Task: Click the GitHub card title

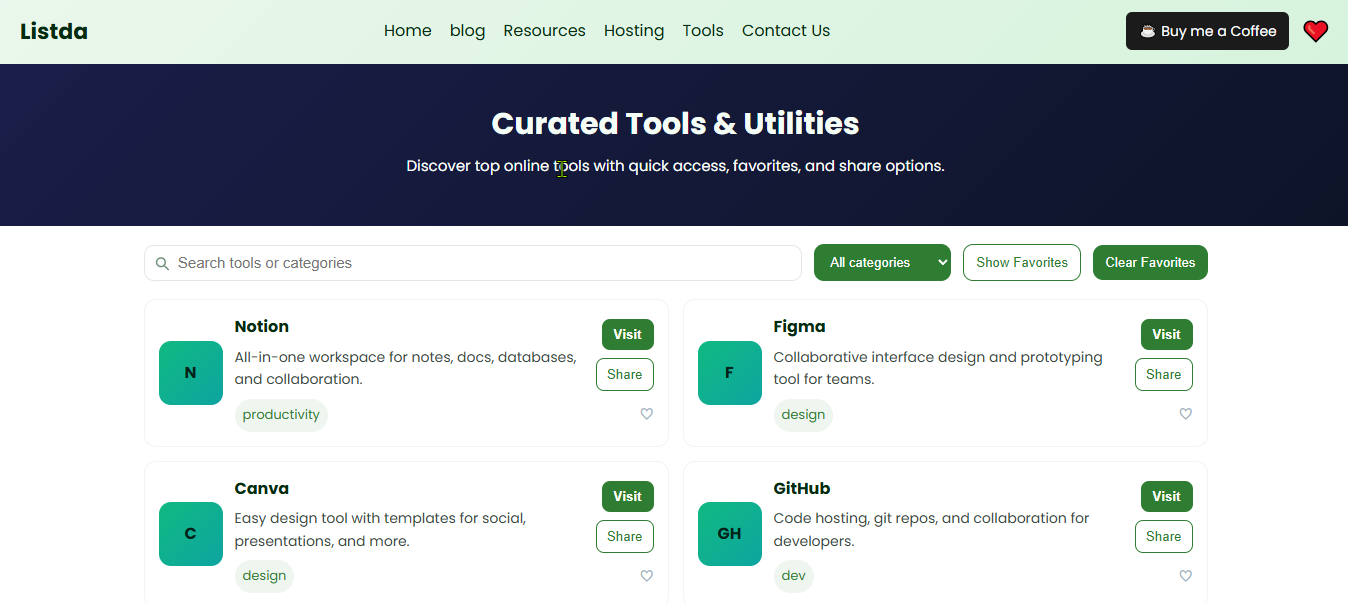Action: (802, 489)
